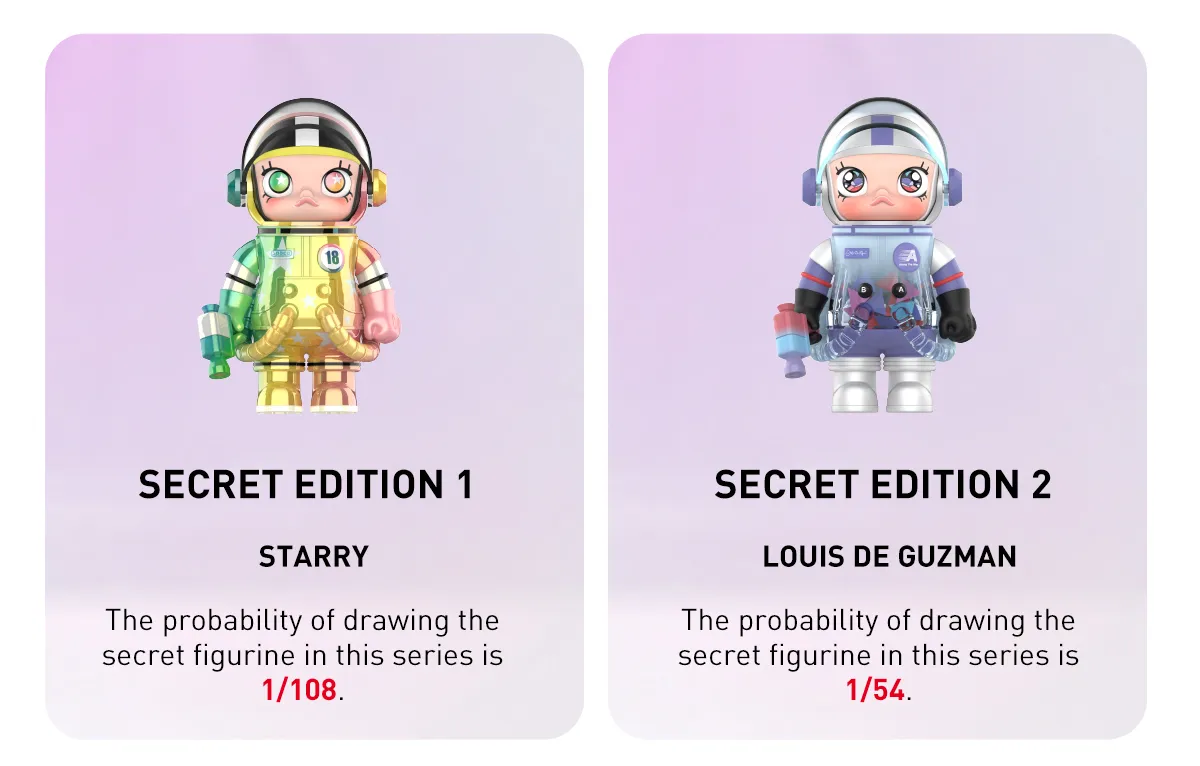
Task: Click the LOUIS DE GUZMAN name label
Action: click(890, 557)
